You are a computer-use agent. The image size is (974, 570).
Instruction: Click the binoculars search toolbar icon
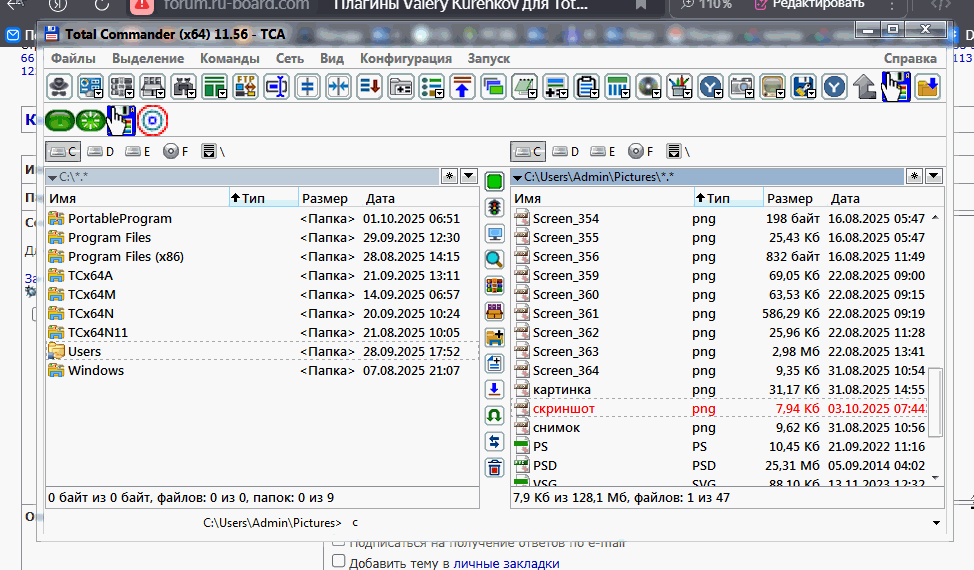(185, 86)
